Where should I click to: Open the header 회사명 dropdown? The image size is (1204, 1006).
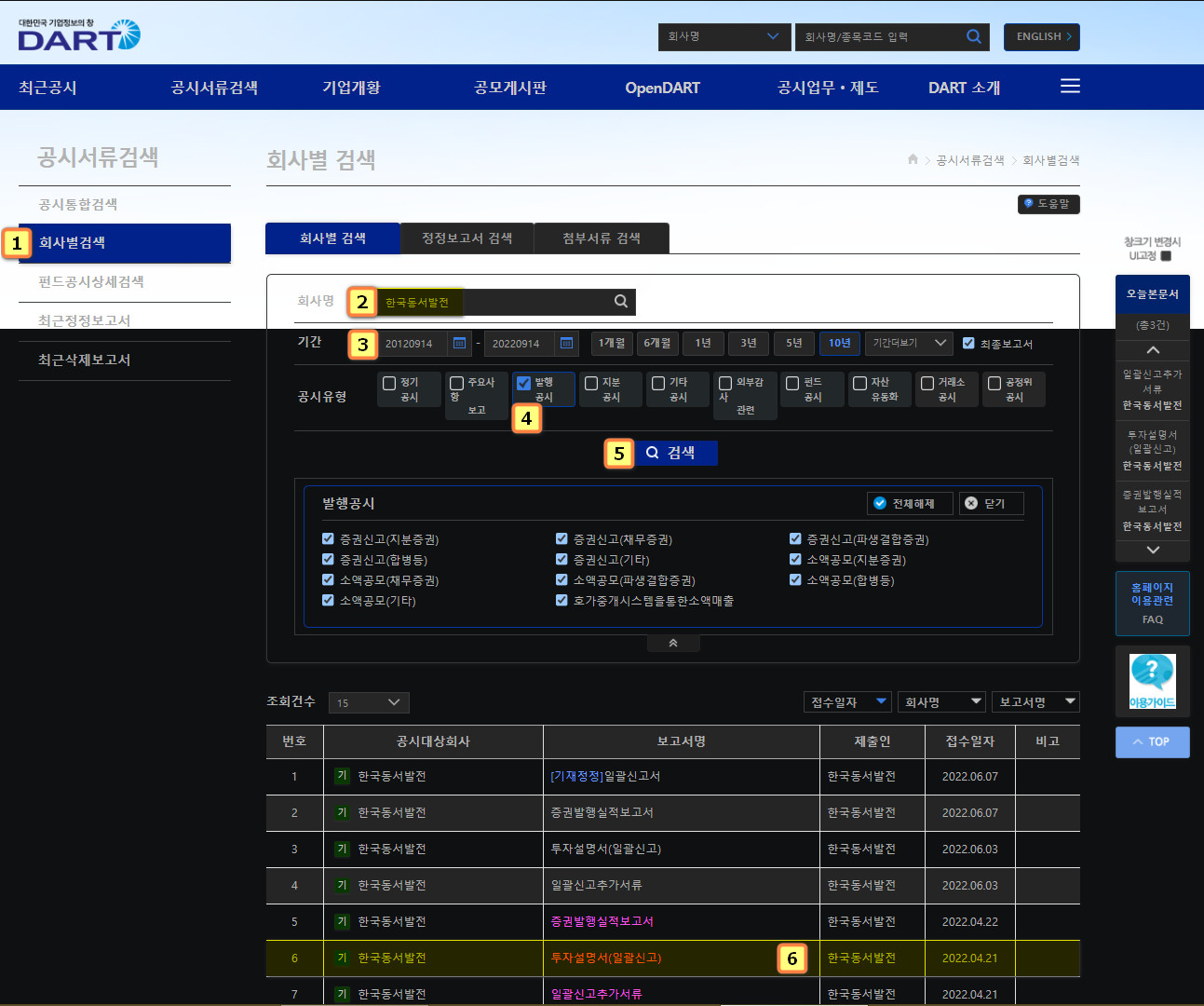pos(724,36)
